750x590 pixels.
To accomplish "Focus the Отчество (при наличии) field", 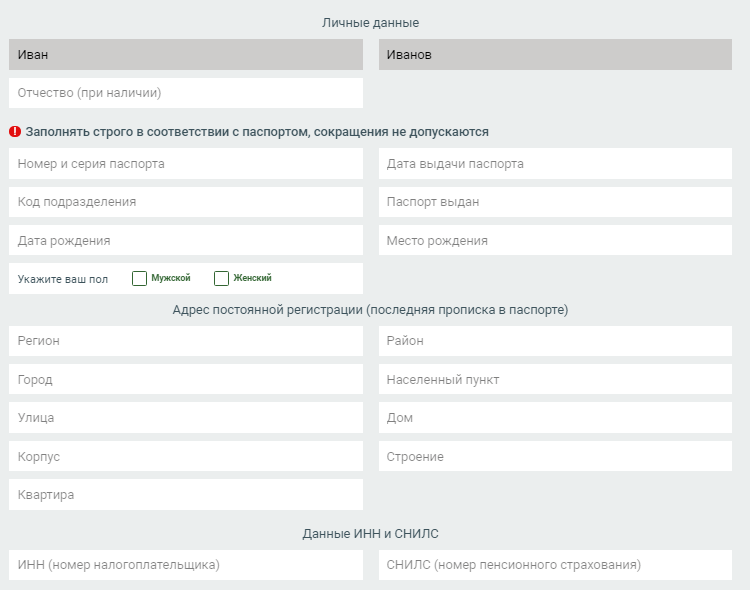I will 186,93.
